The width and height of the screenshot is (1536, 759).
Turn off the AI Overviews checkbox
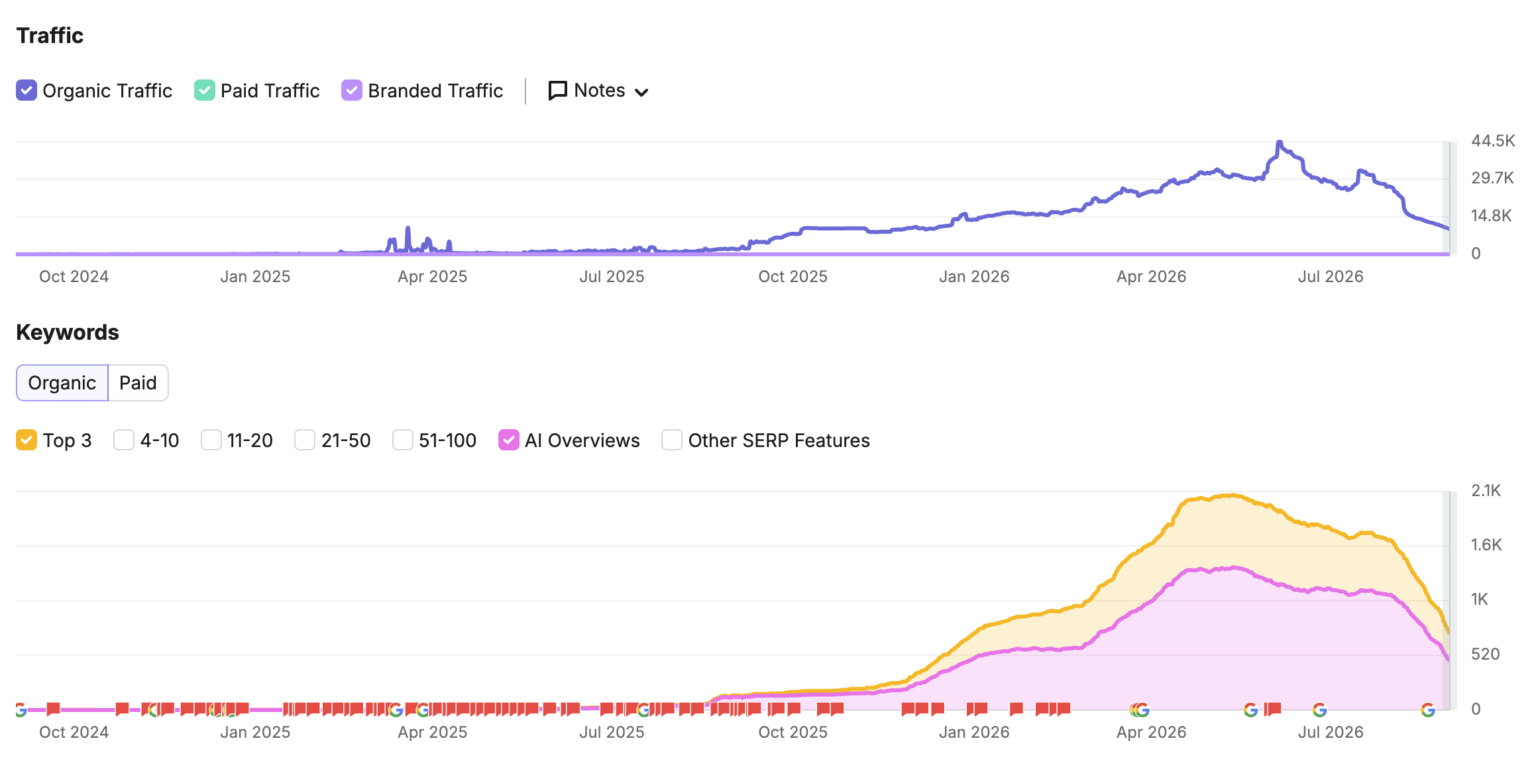509,440
